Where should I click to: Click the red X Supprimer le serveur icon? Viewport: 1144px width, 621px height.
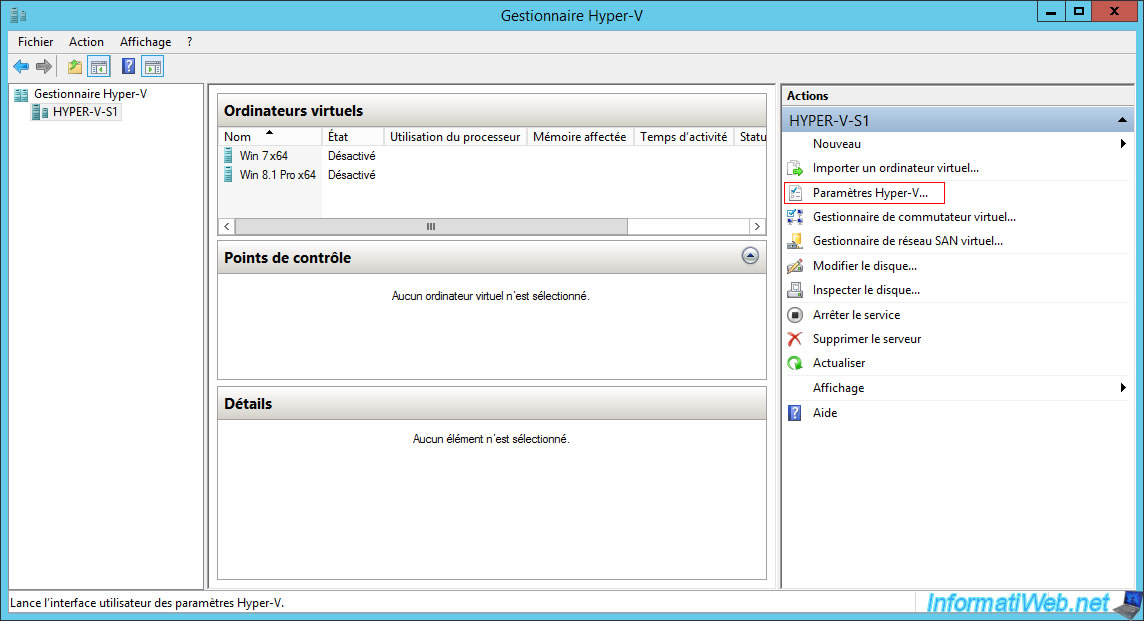[795, 339]
